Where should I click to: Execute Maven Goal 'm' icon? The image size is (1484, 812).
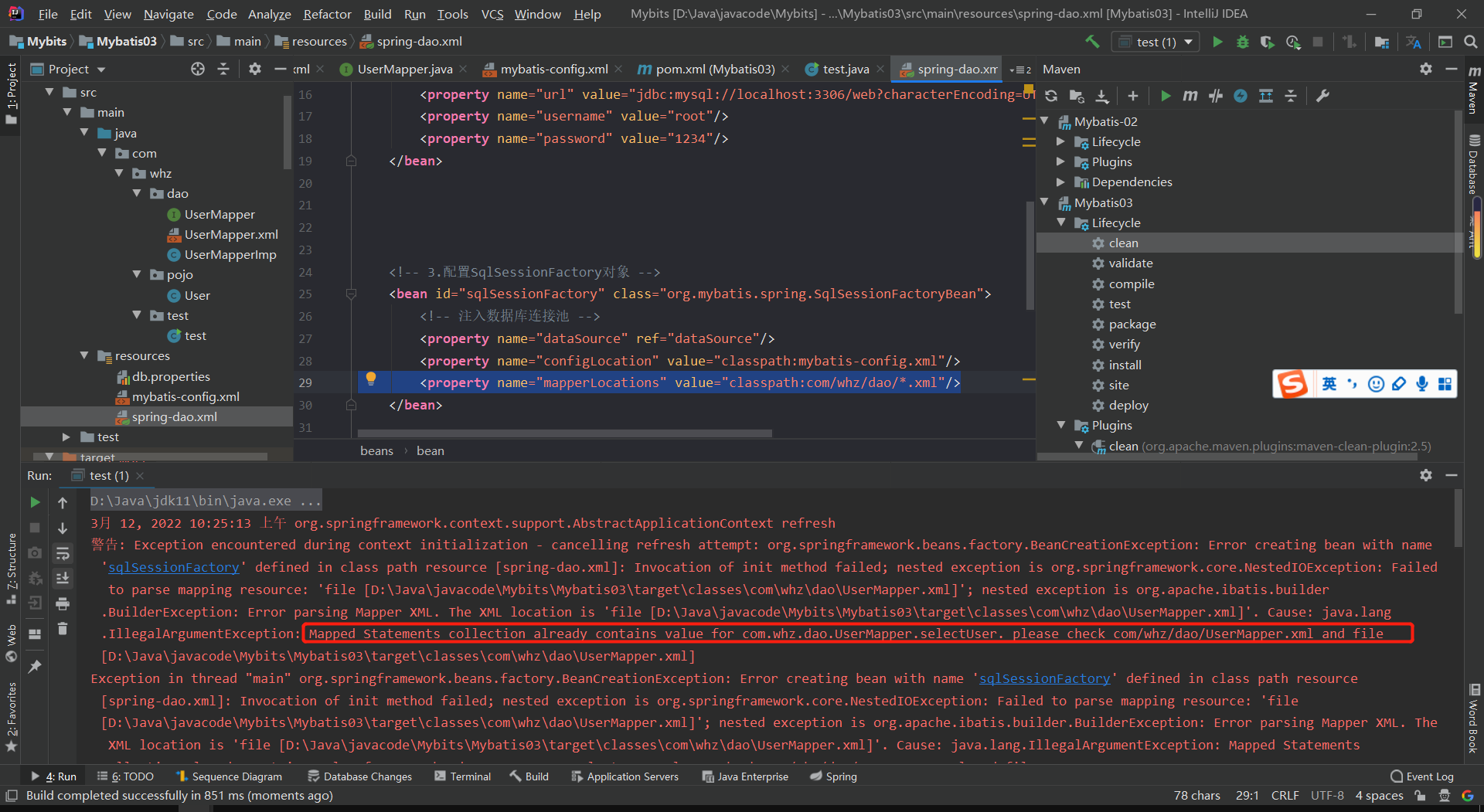point(1190,96)
